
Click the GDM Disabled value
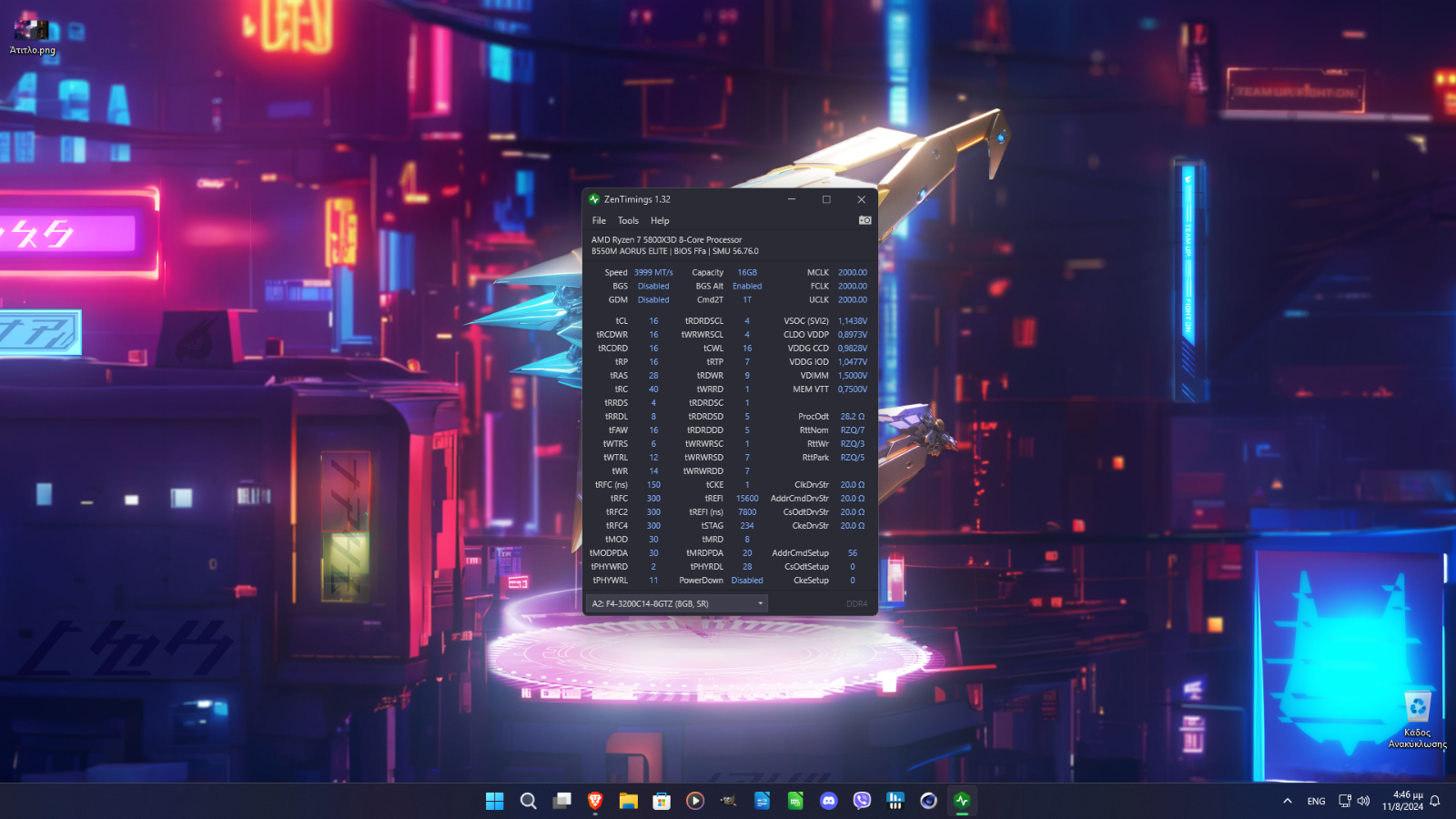click(x=653, y=299)
